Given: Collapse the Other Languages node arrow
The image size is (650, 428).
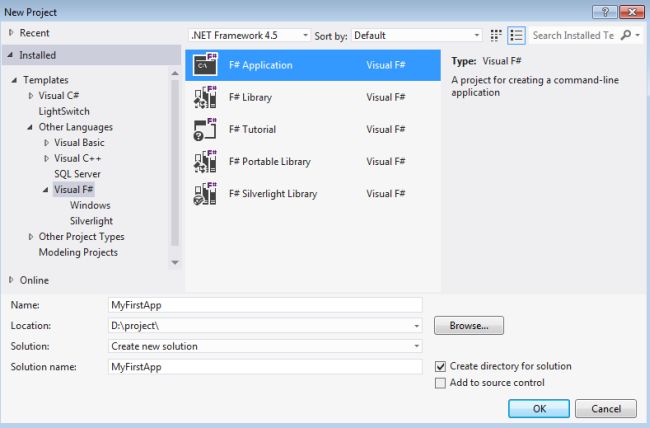Looking at the screenshot, I should coord(30,127).
